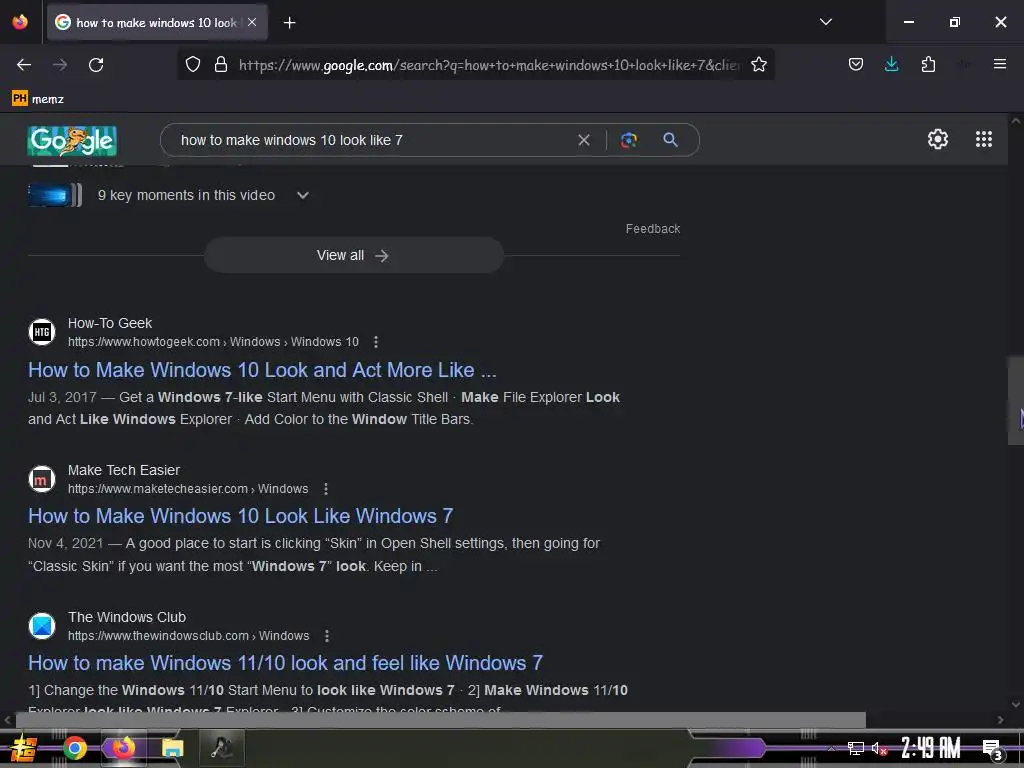
Task: Expand the 9 key moments chevron
Action: (x=302, y=195)
